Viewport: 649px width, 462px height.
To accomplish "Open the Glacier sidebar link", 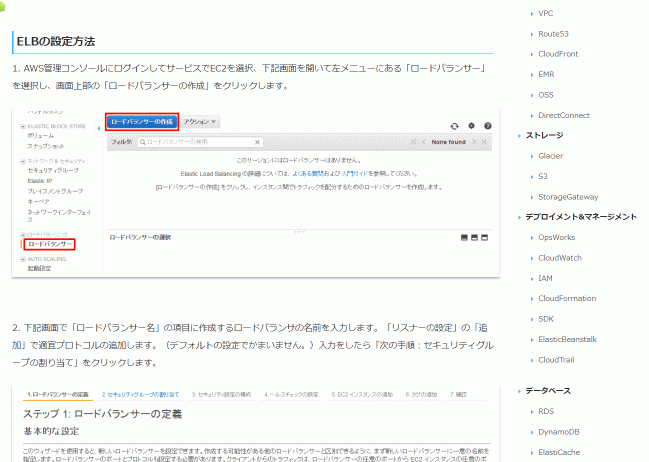I will (550, 156).
